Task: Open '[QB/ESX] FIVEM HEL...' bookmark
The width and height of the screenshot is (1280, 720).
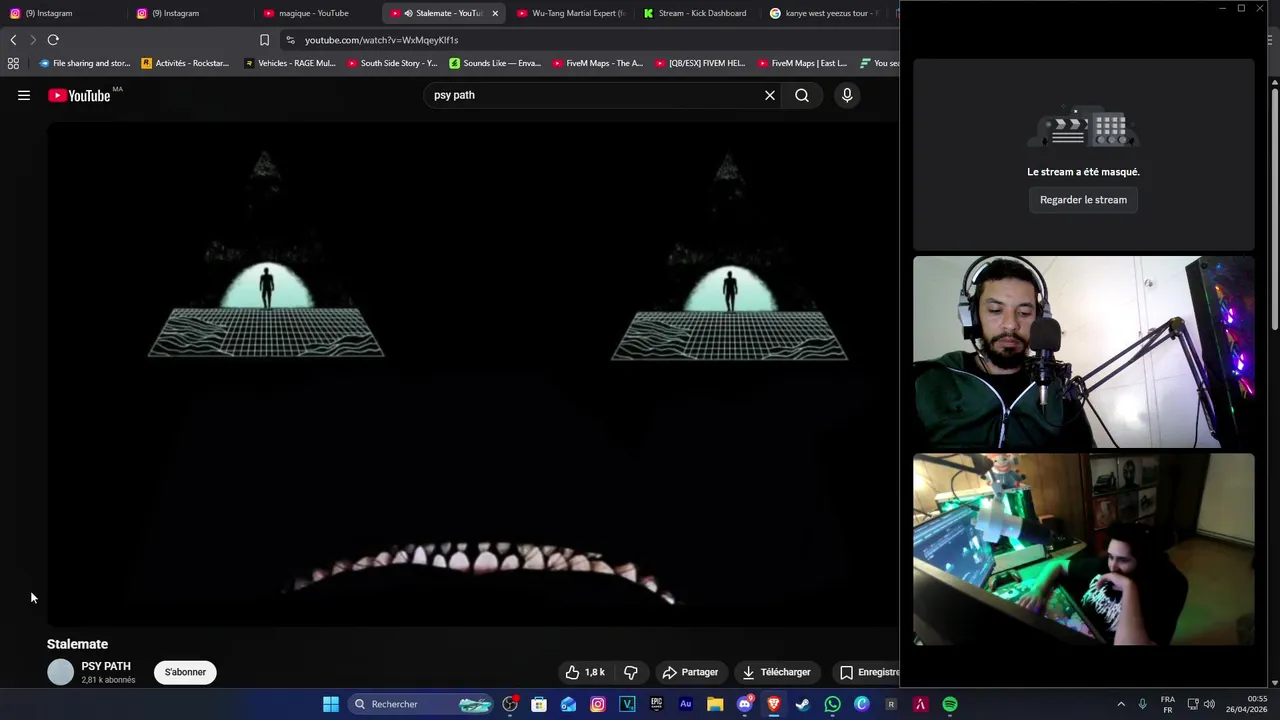Action: [700, 63]
